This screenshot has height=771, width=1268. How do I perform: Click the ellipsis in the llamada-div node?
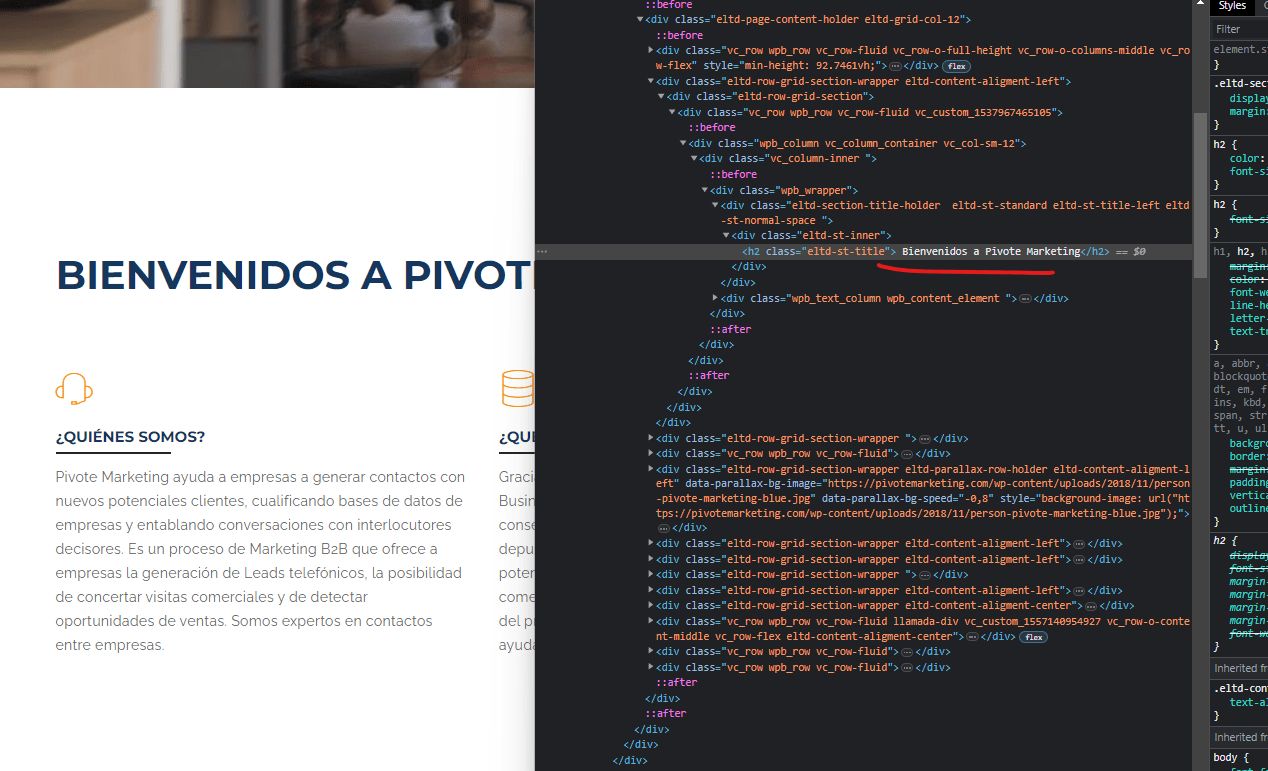pyautogui.click(x=972, y=637)
